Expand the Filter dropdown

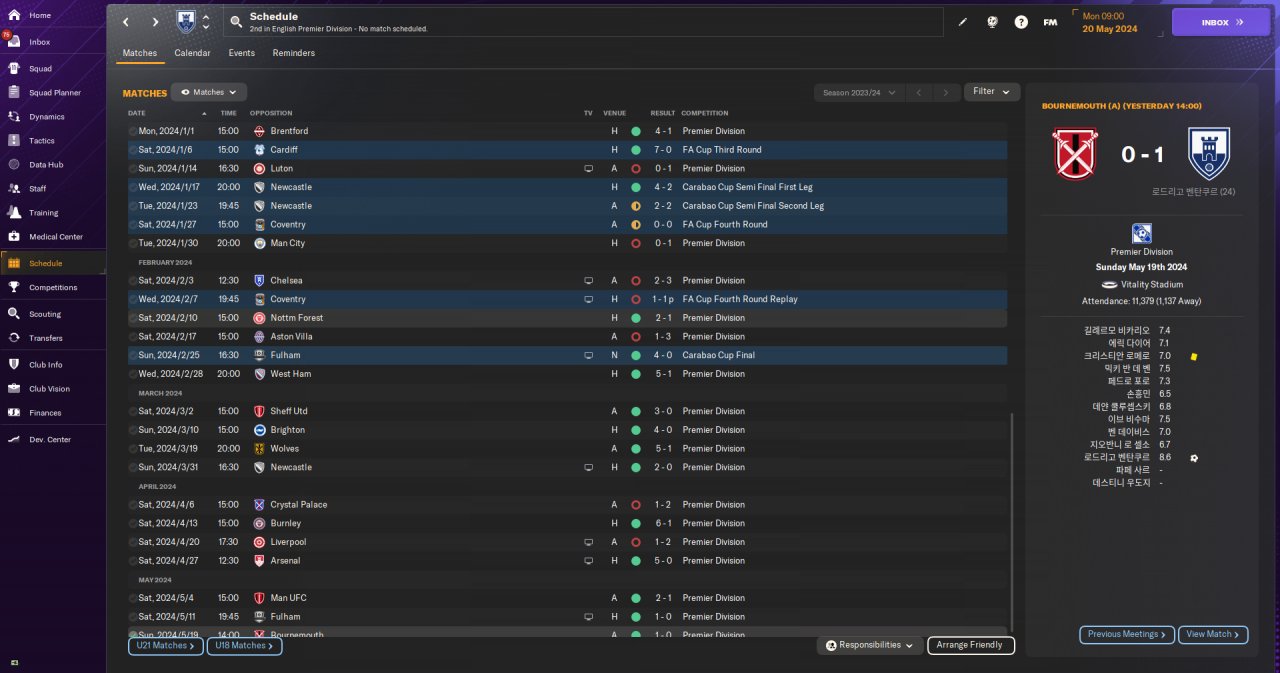(x=992, y=92)
